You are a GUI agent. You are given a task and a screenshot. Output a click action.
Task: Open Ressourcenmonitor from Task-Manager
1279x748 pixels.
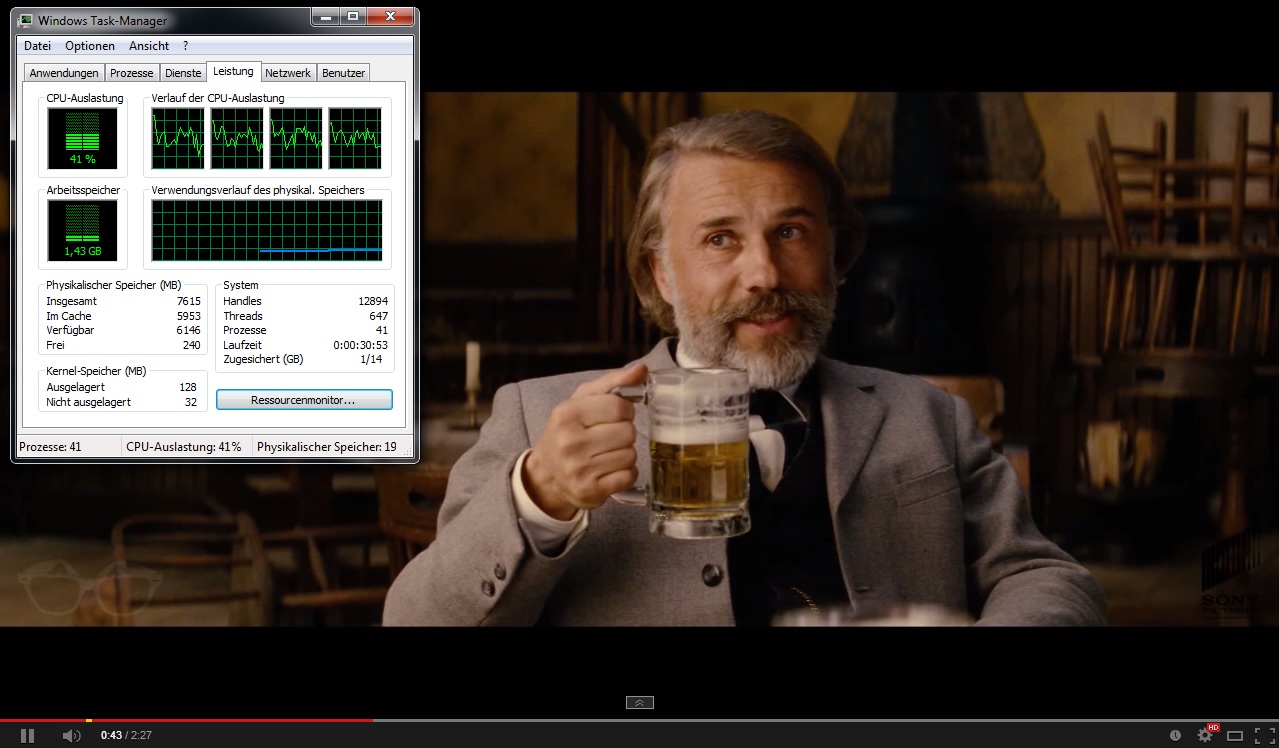click(x=304, y=400)
